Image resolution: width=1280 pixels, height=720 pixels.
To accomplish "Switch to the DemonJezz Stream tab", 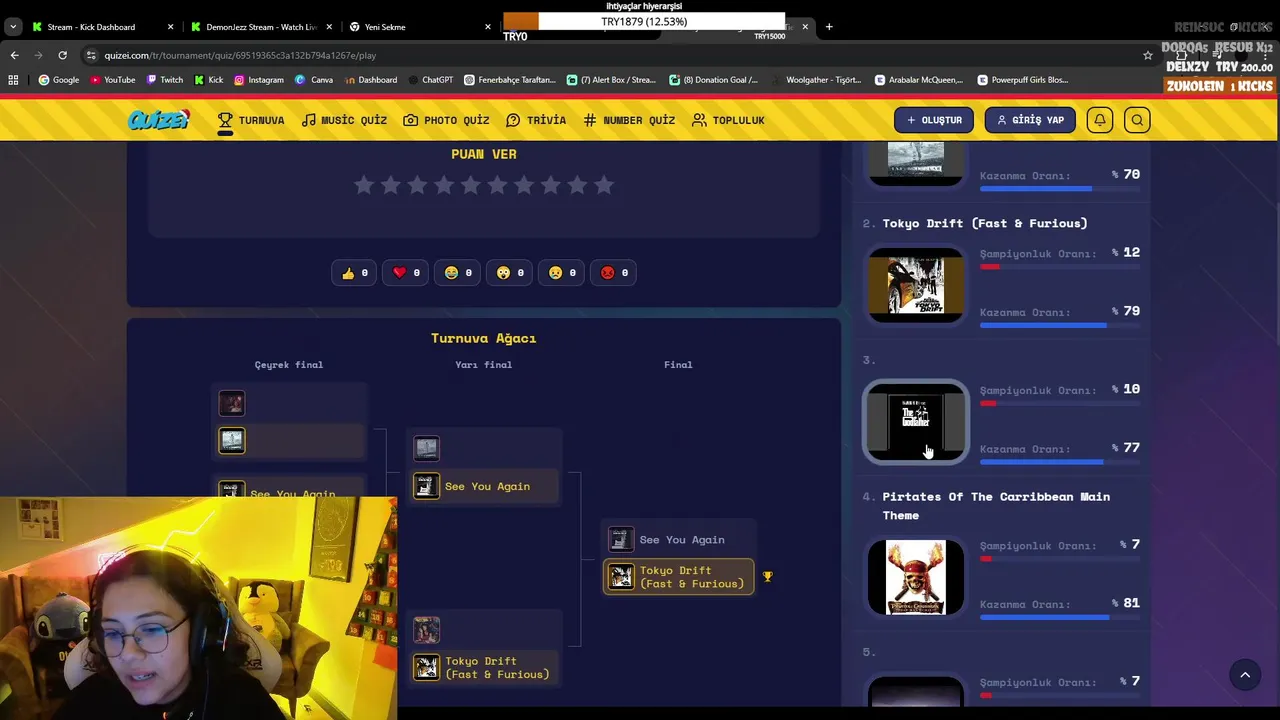I will point(260,27).
